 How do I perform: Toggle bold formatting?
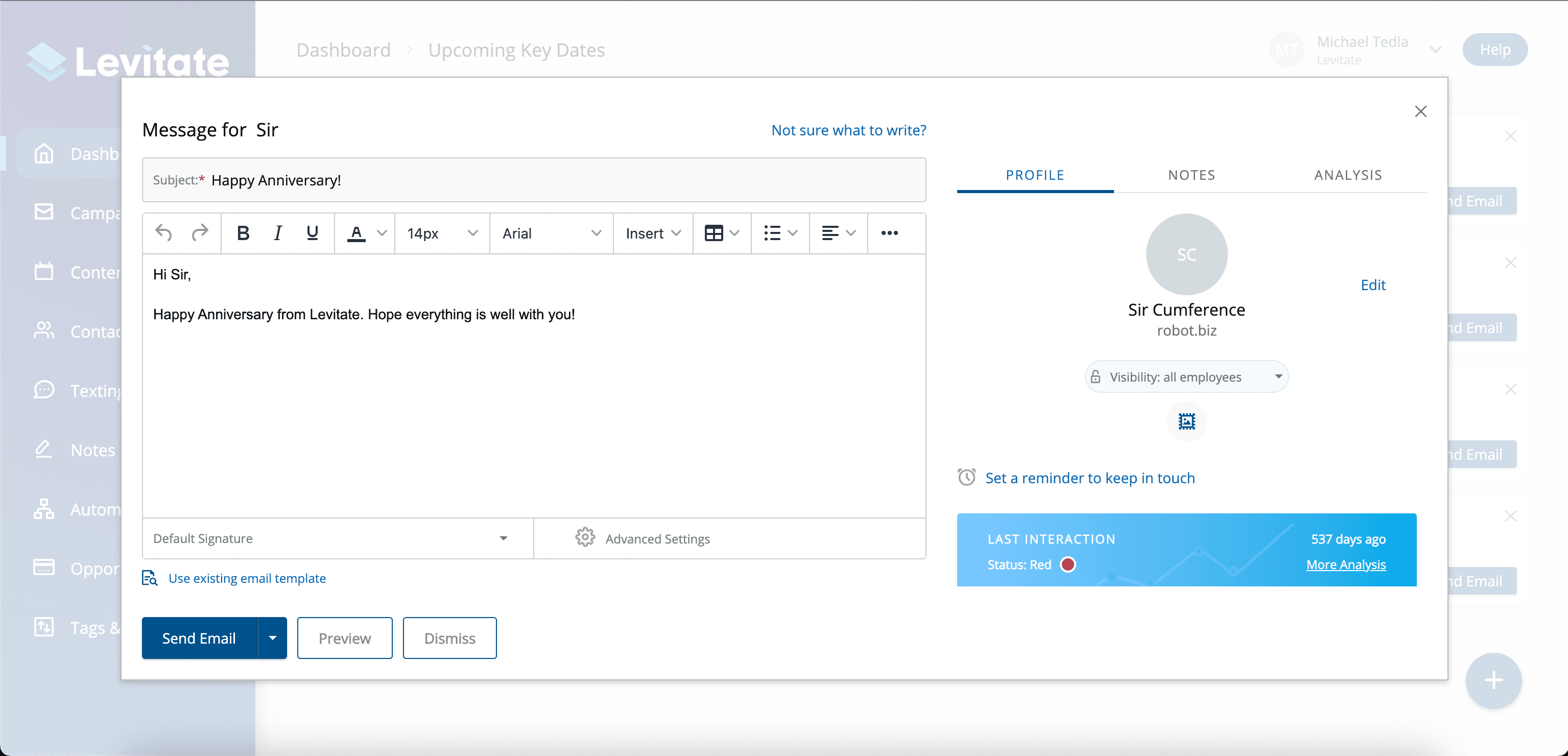coord(243,233)
